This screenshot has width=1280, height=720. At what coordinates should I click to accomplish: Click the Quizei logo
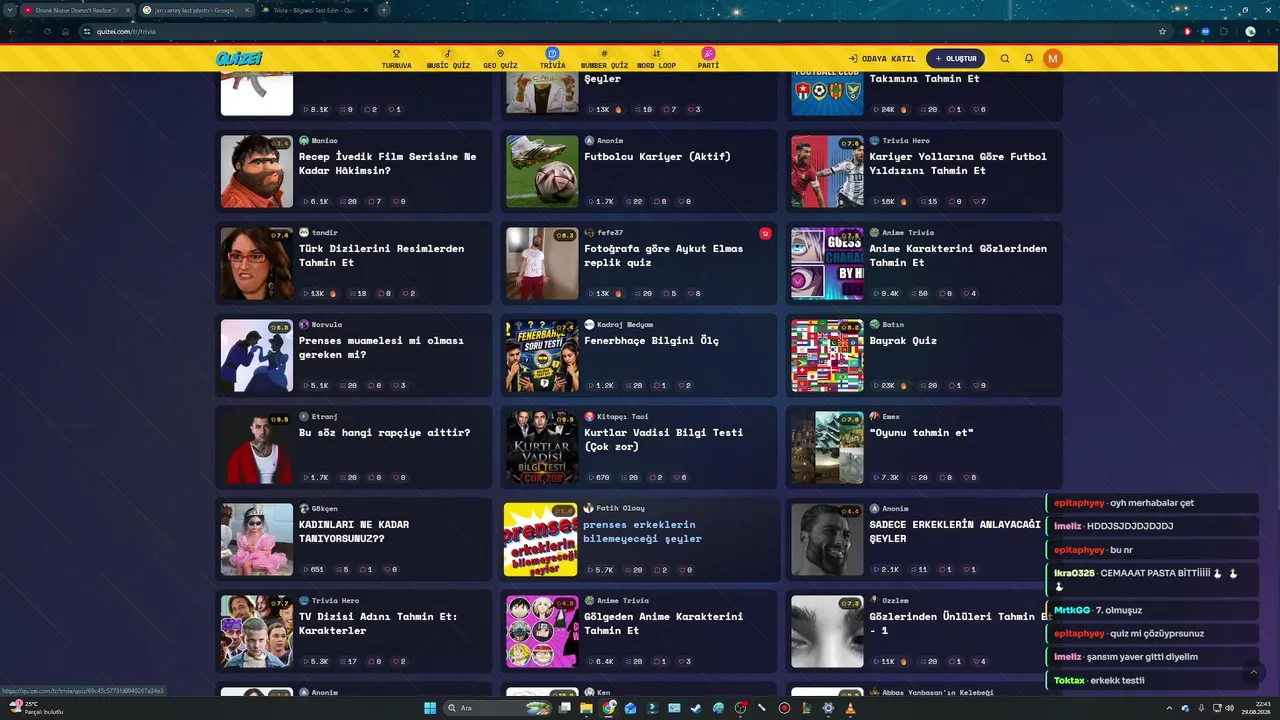tap(238, 59)
